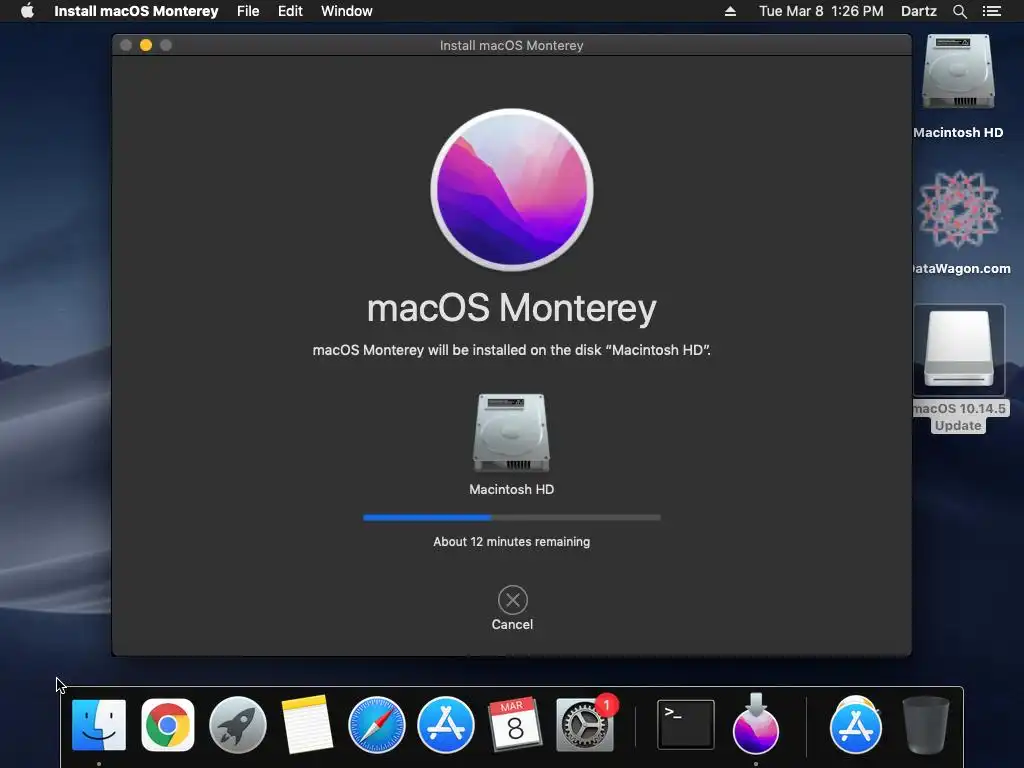The image size is (1024, 768).
Task: Open Launchpad rocket icon in the Dock
Action: [x=238, y=725]
